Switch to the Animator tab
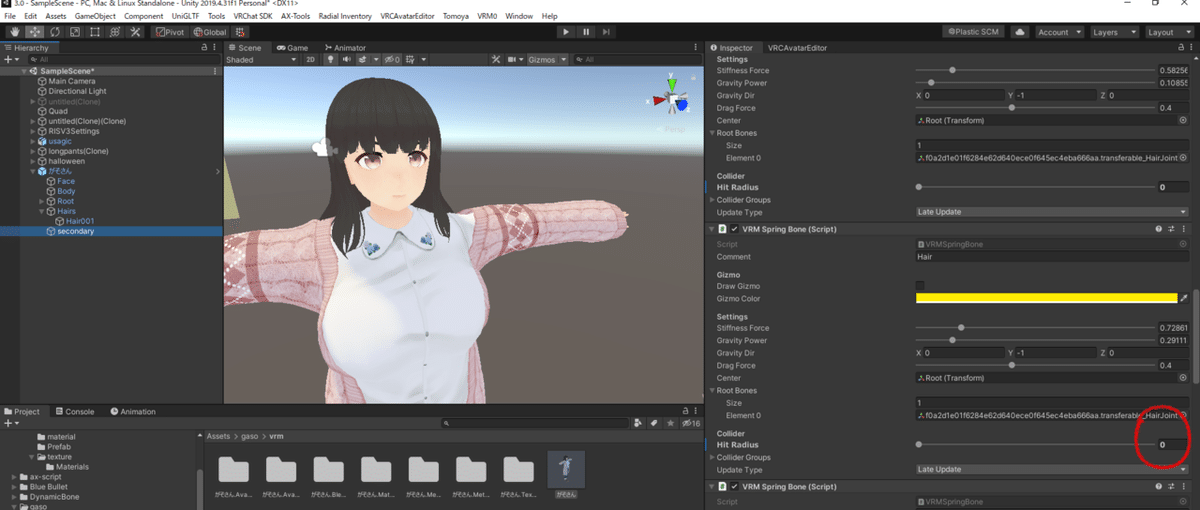Image resolution: width=1200 pixels, height=510 pixels. (x=344, y=48)
